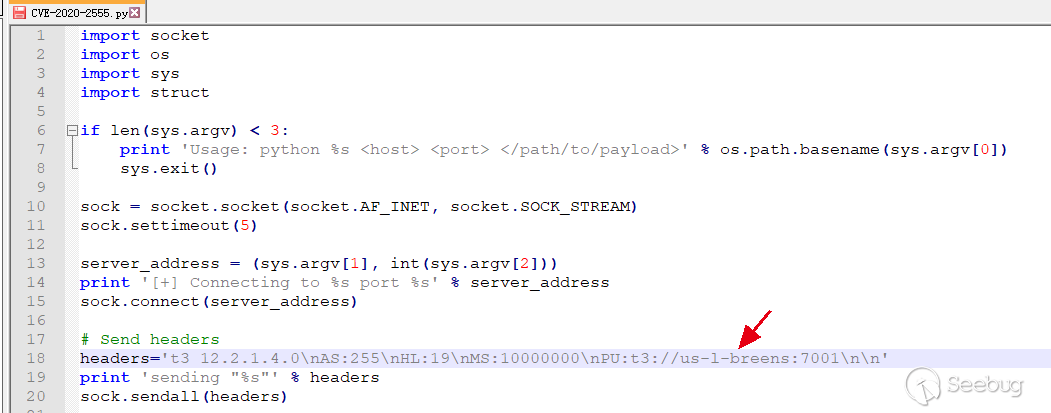This screenshot has height=413, width=1051.
Task: Click the 'sock.sendall(headers)' line
Action: click(184, 397)
